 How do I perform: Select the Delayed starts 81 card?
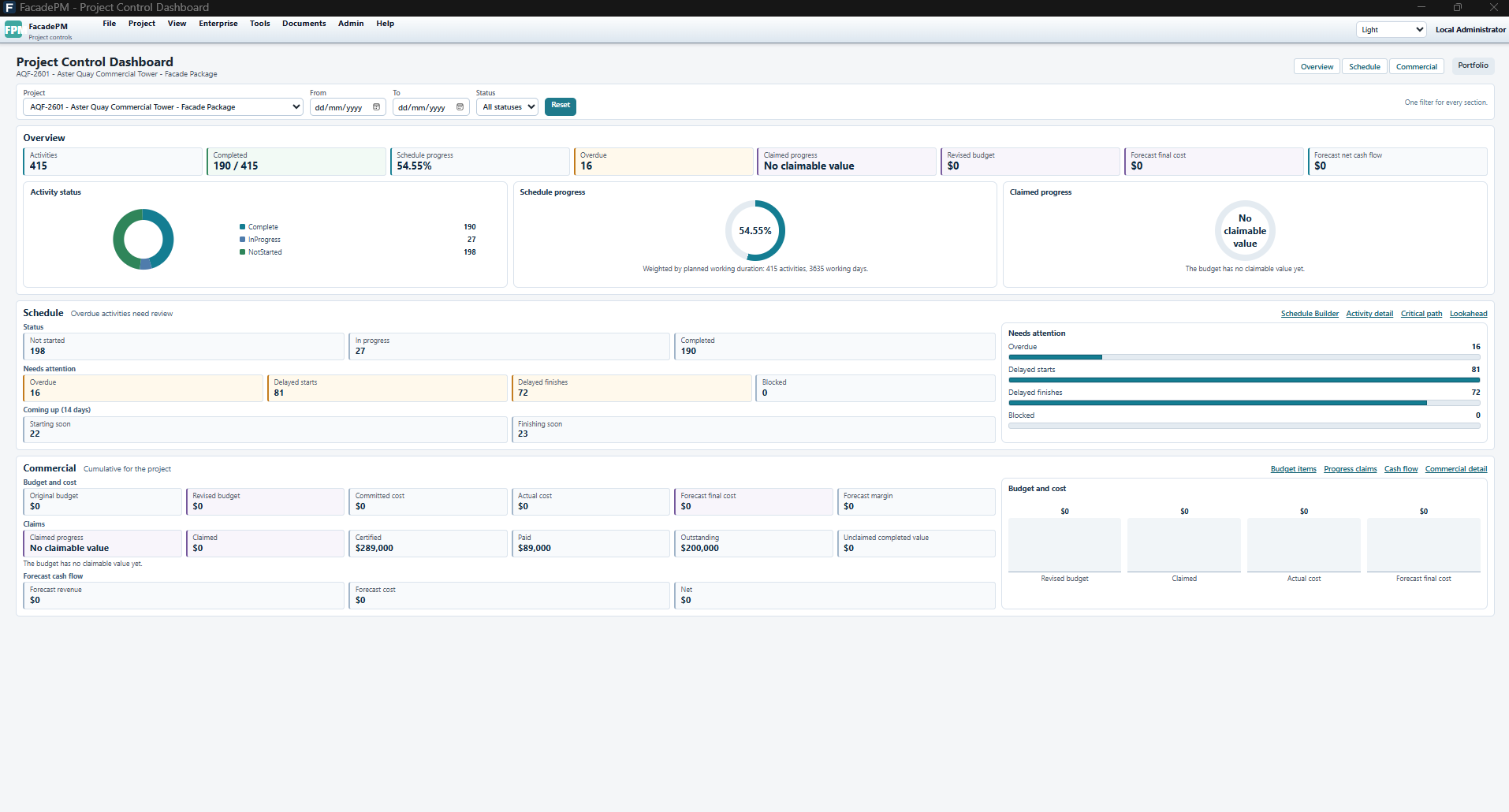[387, 388]
